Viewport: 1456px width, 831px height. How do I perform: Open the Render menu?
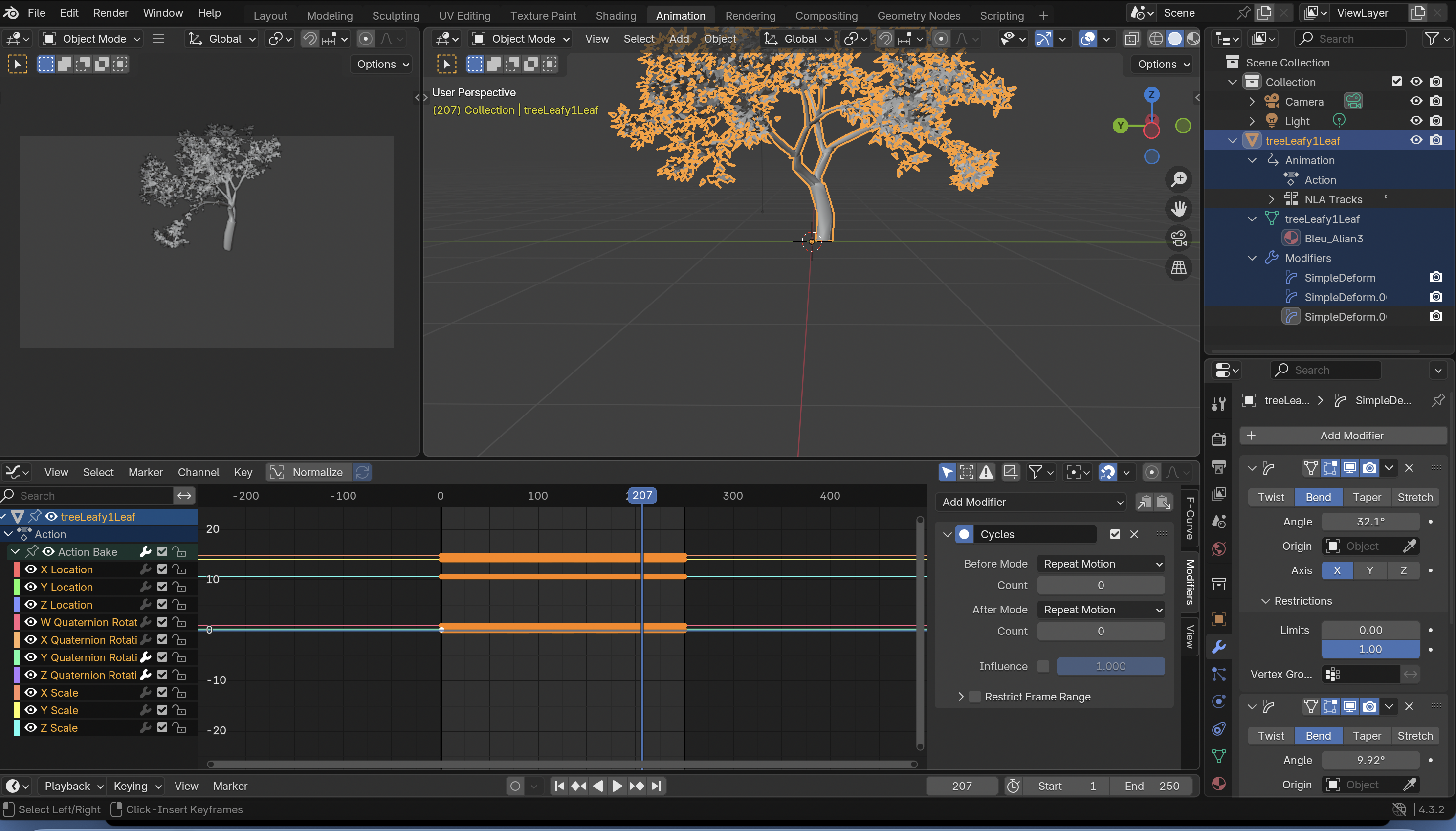point(110,13)
